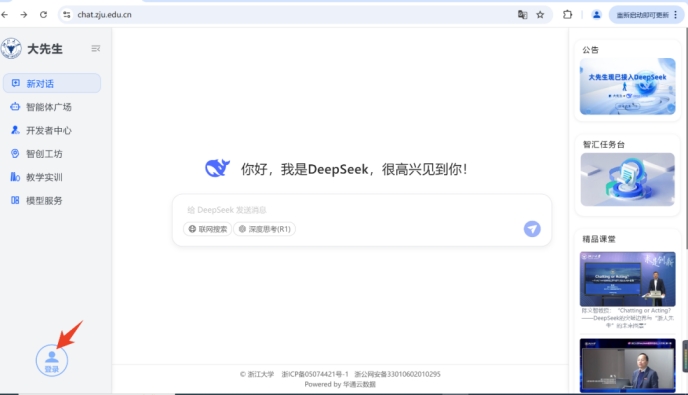This screenshot has width=688, height=395.
Task: Click the 精品课堂 heading
Action: click(x=599, y=239)
